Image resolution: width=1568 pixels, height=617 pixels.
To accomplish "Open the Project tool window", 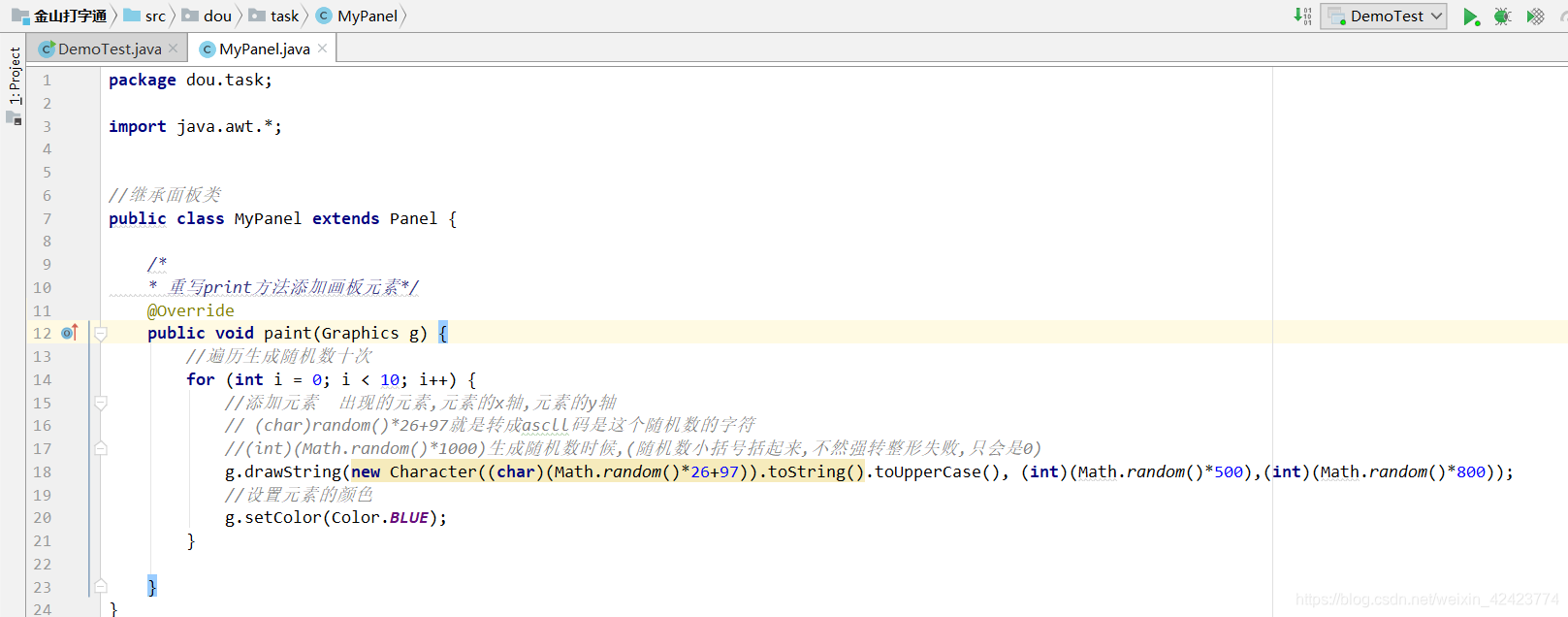I will [15, 75].
